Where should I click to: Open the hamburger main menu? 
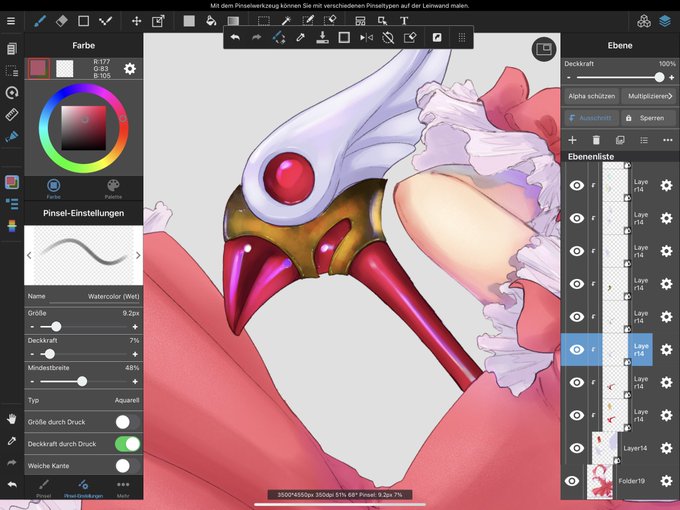coord(11,21)
